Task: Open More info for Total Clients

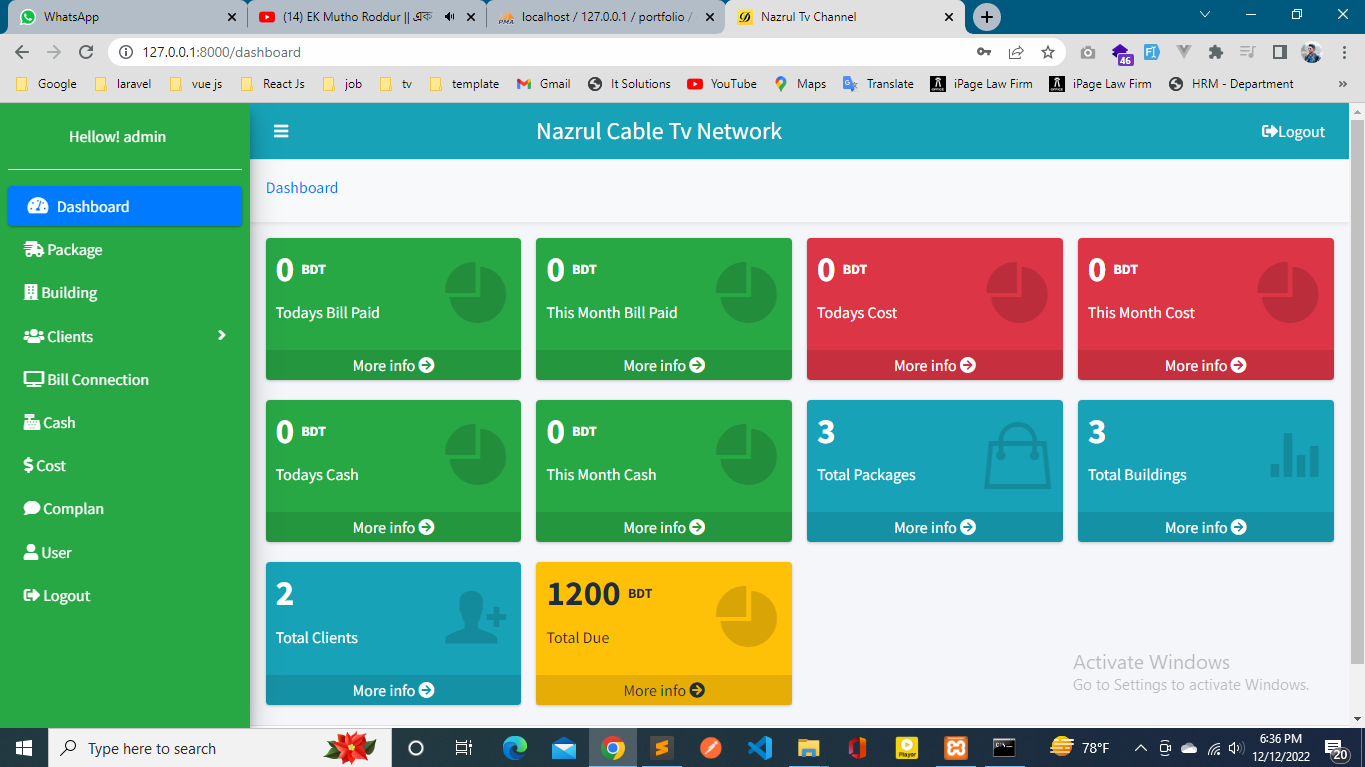Action: pyautogui.click(x=393, y=691)
